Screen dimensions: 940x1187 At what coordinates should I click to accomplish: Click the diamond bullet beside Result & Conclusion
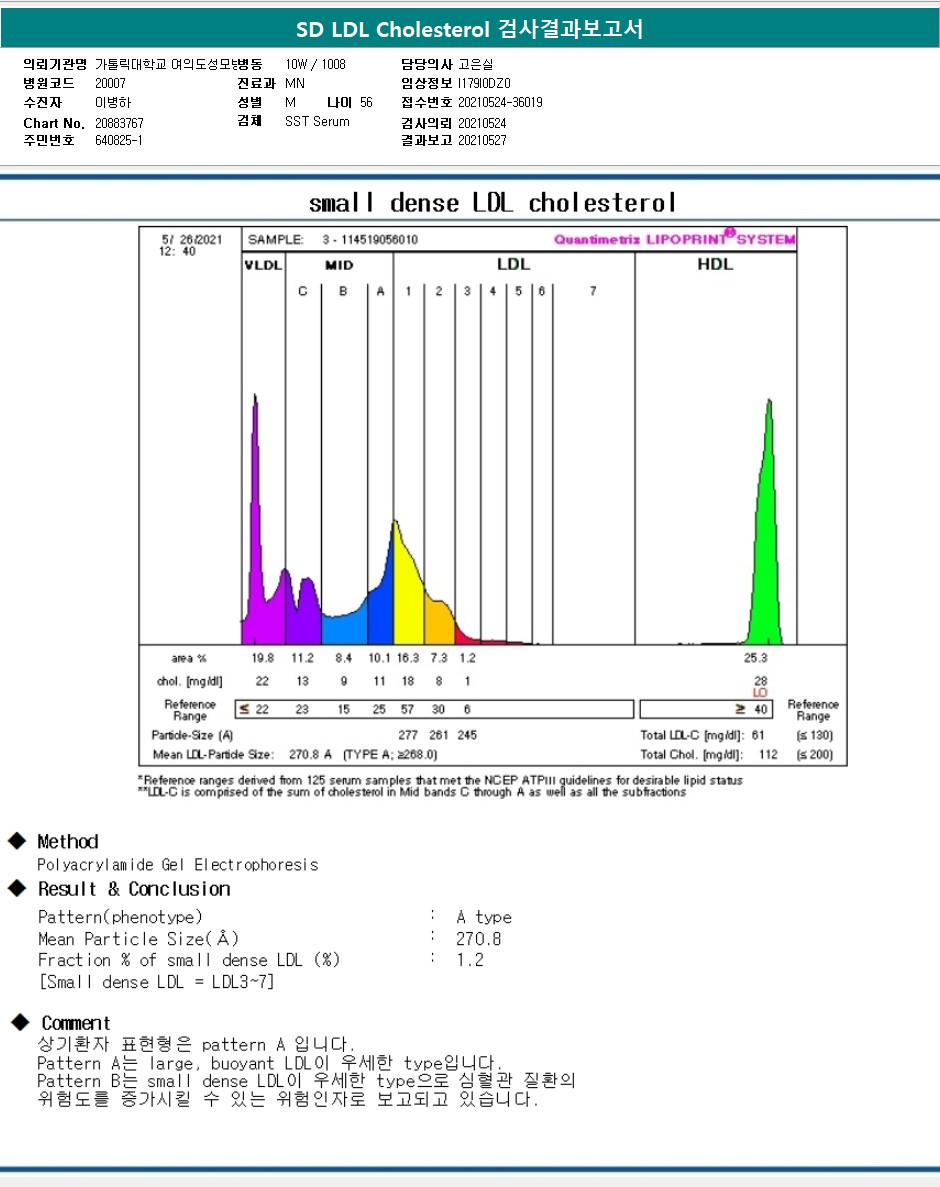[16, 888]
